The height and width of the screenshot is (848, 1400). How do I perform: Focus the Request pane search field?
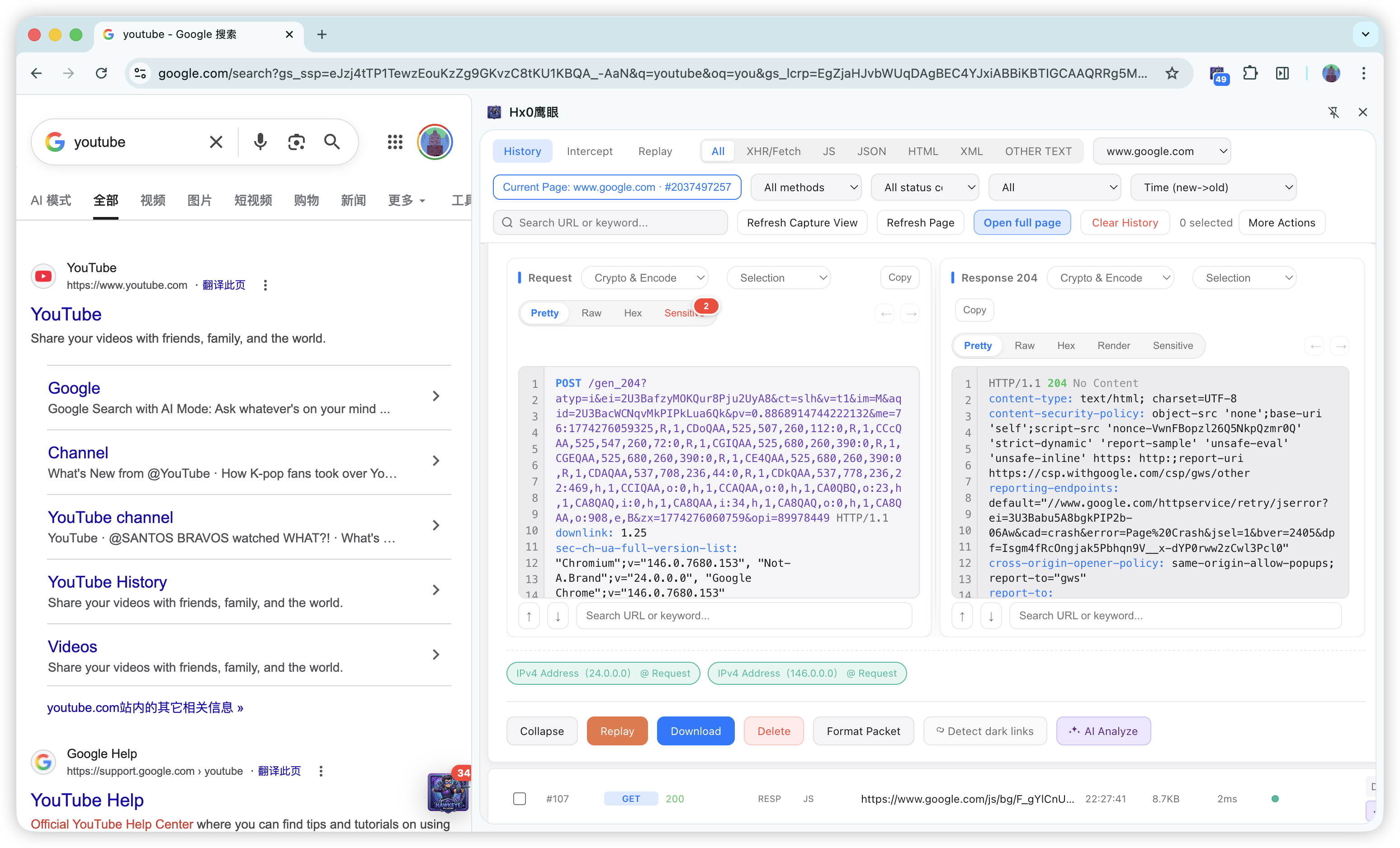(744, 616)
